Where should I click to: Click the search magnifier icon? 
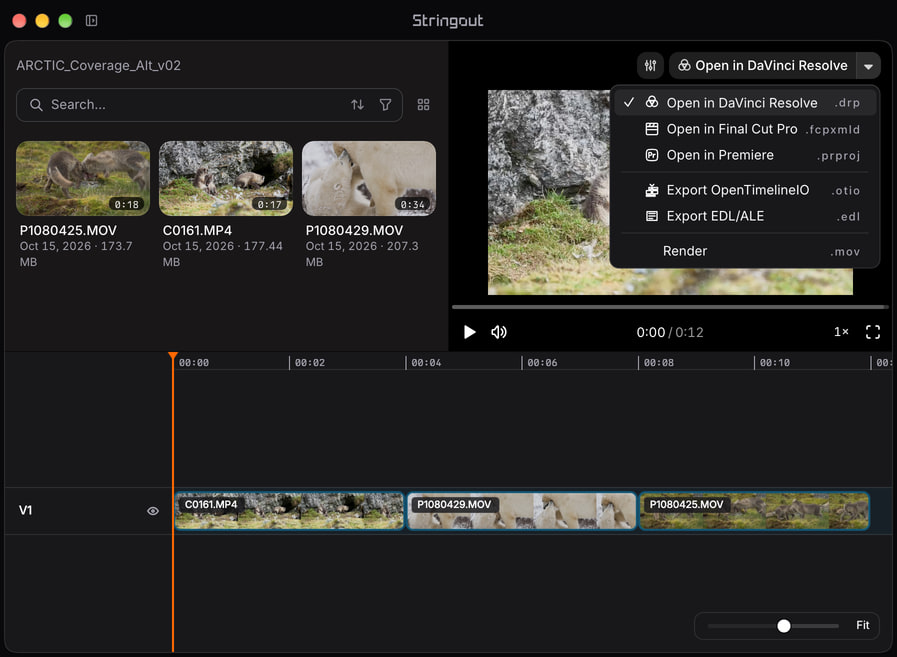[36, 105]
